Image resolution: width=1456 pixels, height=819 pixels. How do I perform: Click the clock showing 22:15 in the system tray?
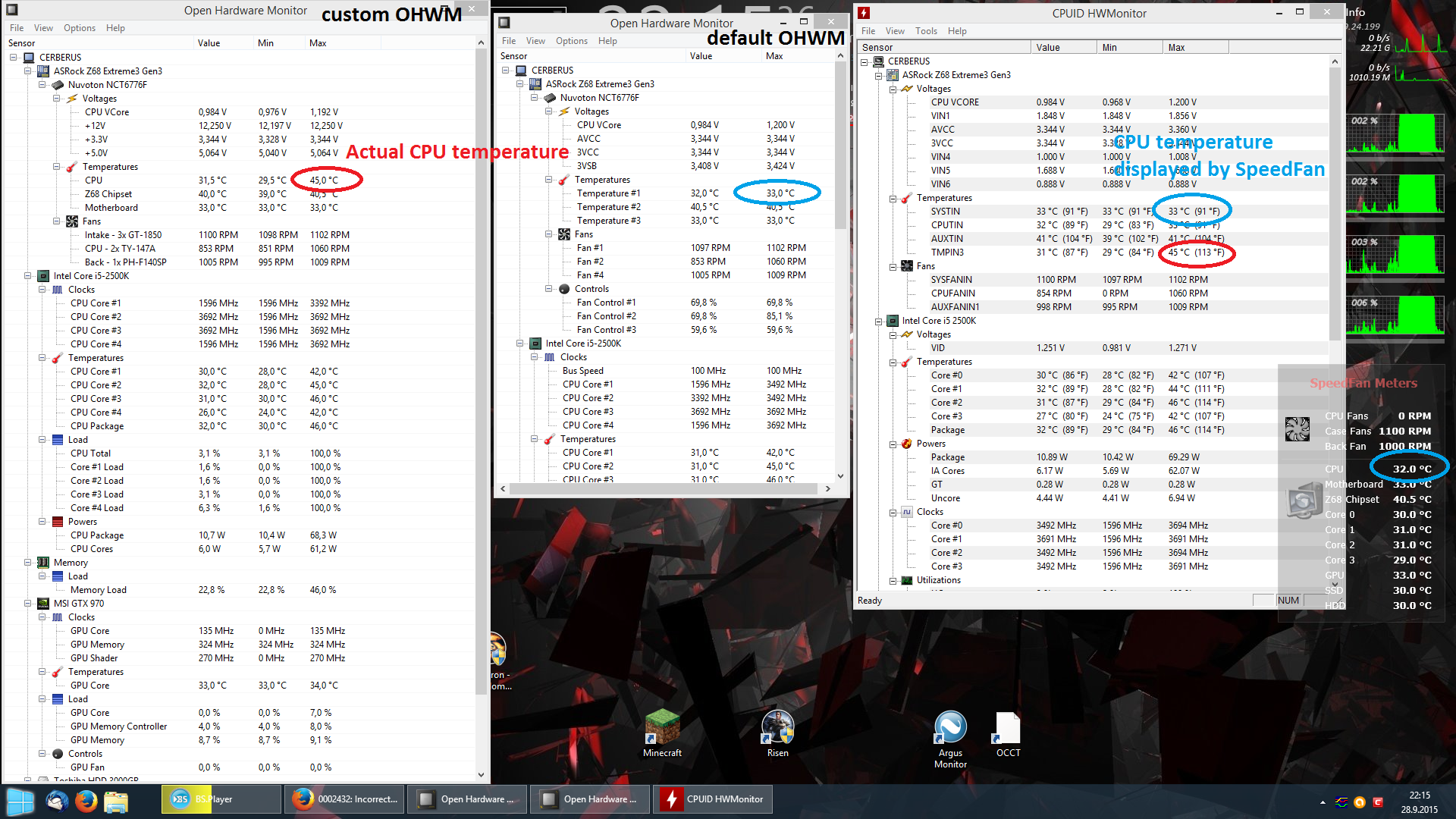[x=1419, y=795]
